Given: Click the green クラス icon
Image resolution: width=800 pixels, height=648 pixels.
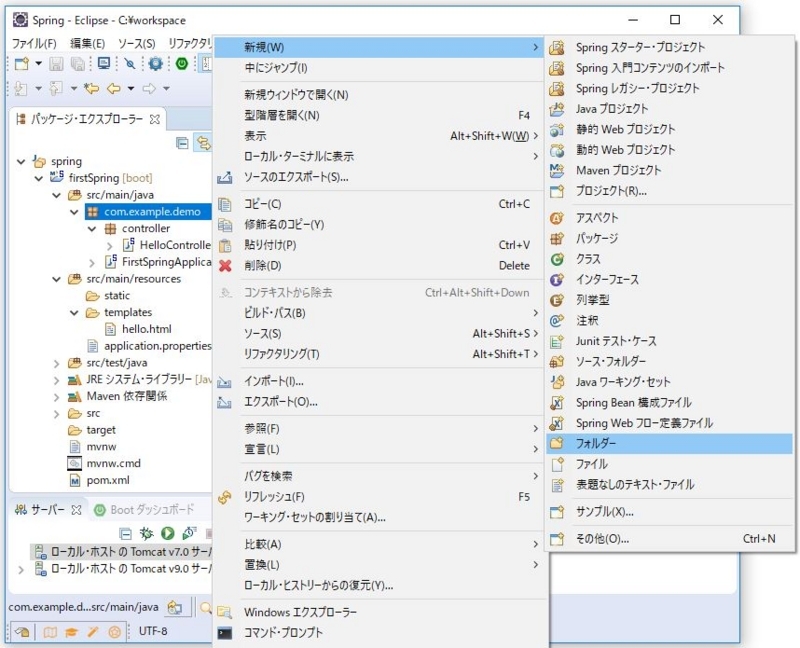Looking at the screenshot, I should [x=557, y=259].
